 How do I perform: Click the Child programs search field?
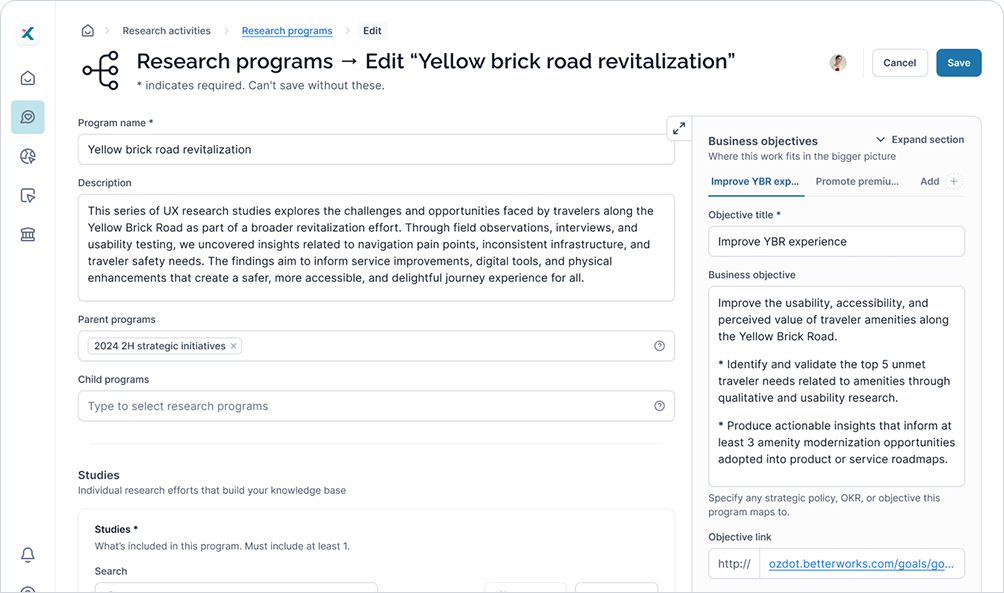coord(376,406)
